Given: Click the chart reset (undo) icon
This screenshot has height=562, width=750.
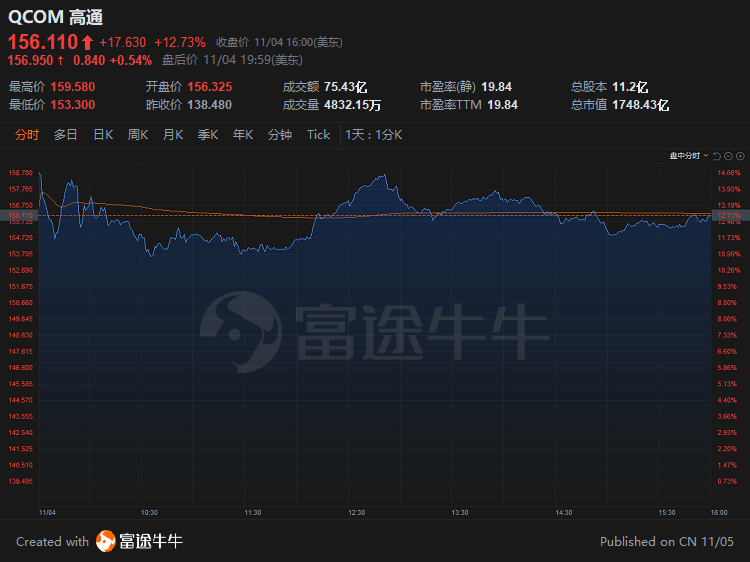Looking at the screenshot, I should tap(716, 156).
